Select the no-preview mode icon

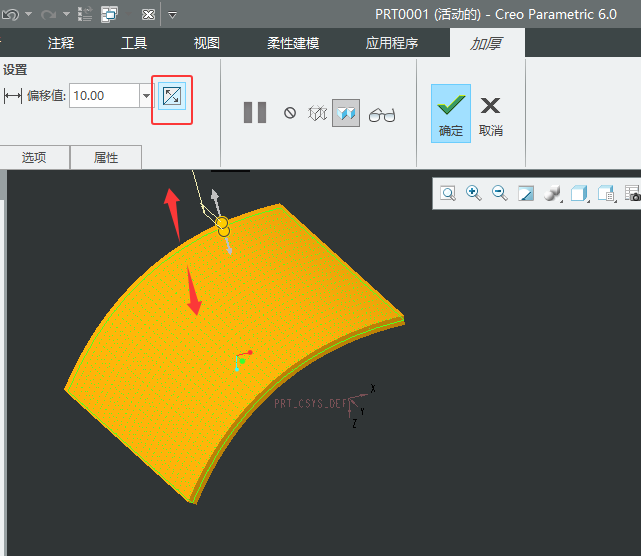tap(290, 113)
